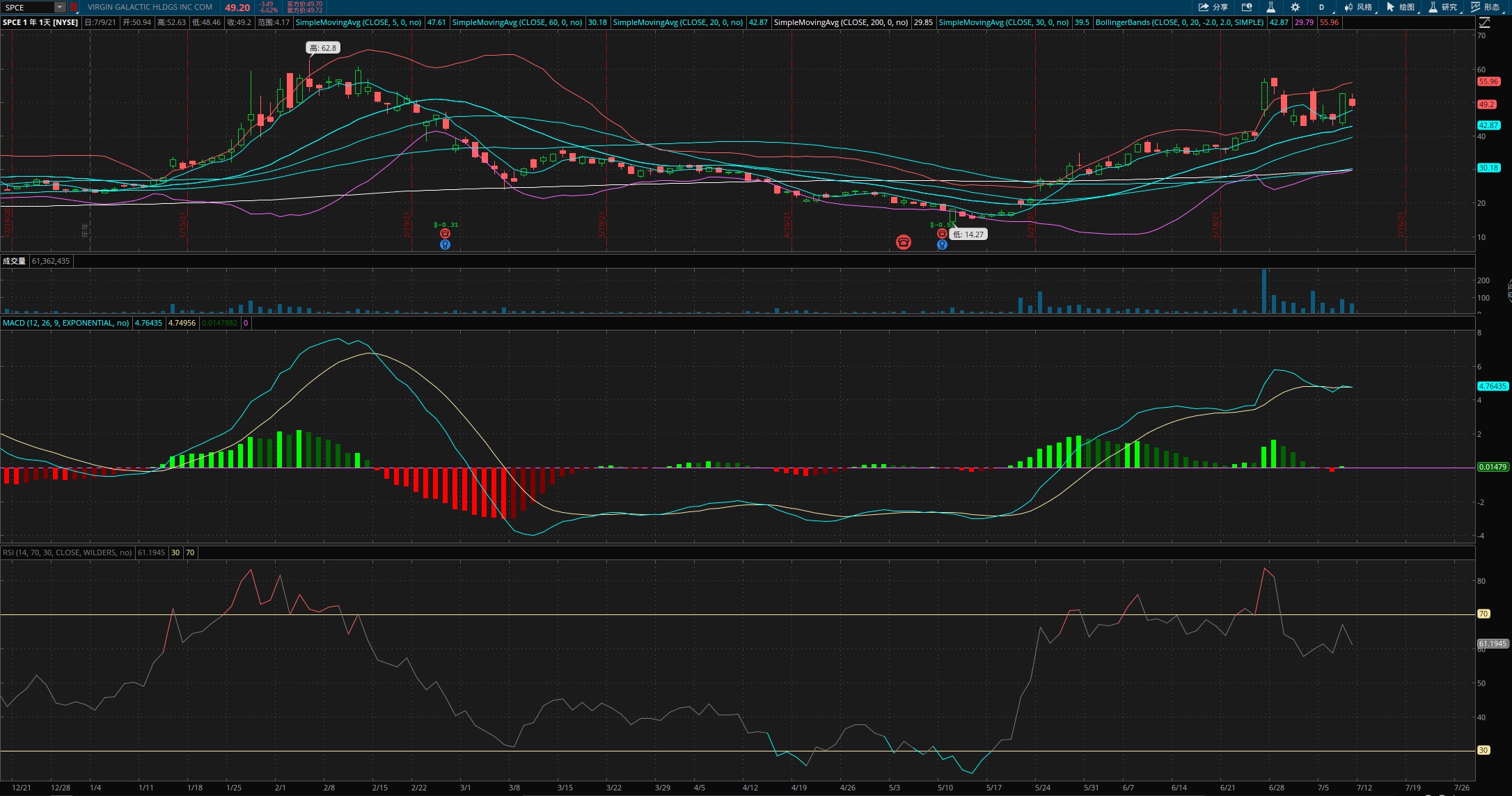This screenshot has height=796, width=1512.
Task: Open the alert window icon in toolbar
Action: pyautogui.click(x=1247, y=7)
